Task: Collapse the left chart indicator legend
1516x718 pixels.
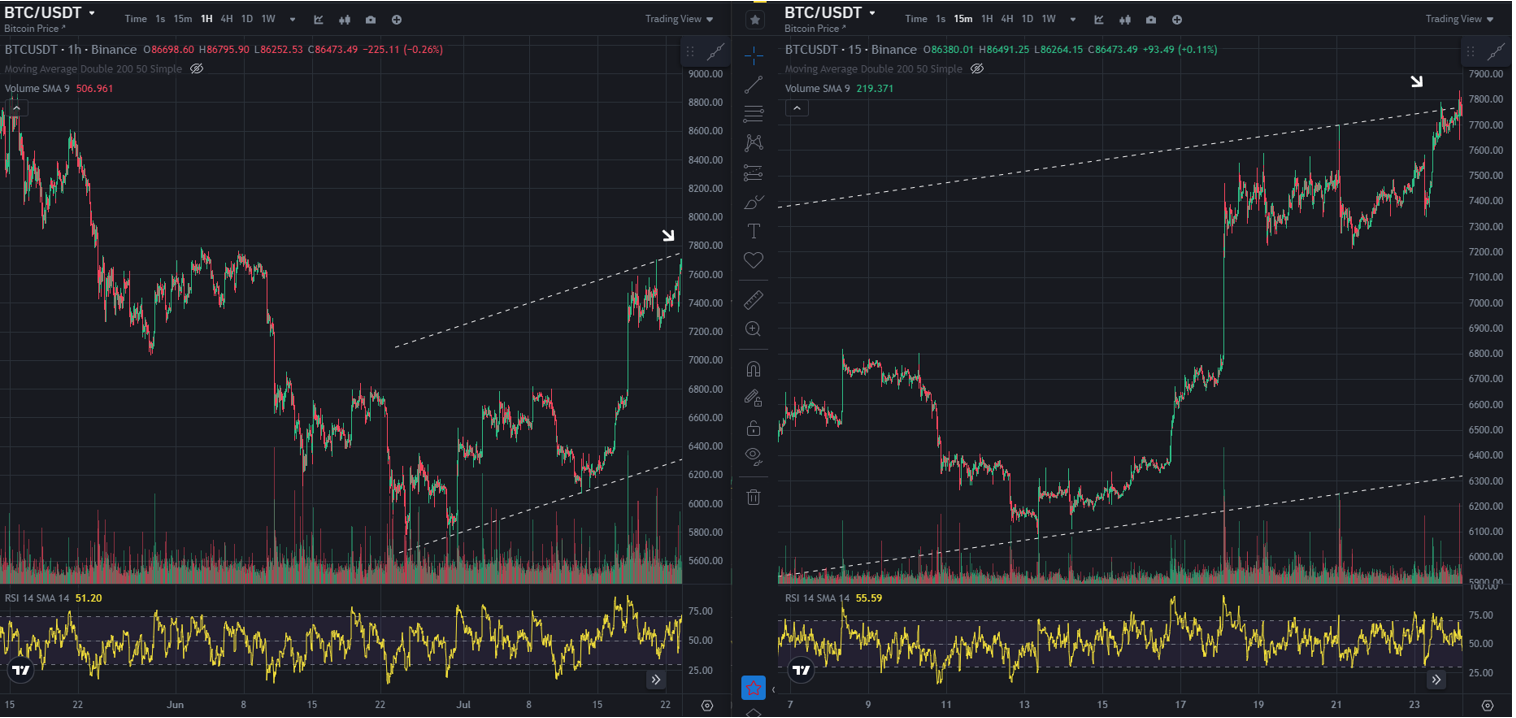Action: pyautogui.click(x=16, y=108)
